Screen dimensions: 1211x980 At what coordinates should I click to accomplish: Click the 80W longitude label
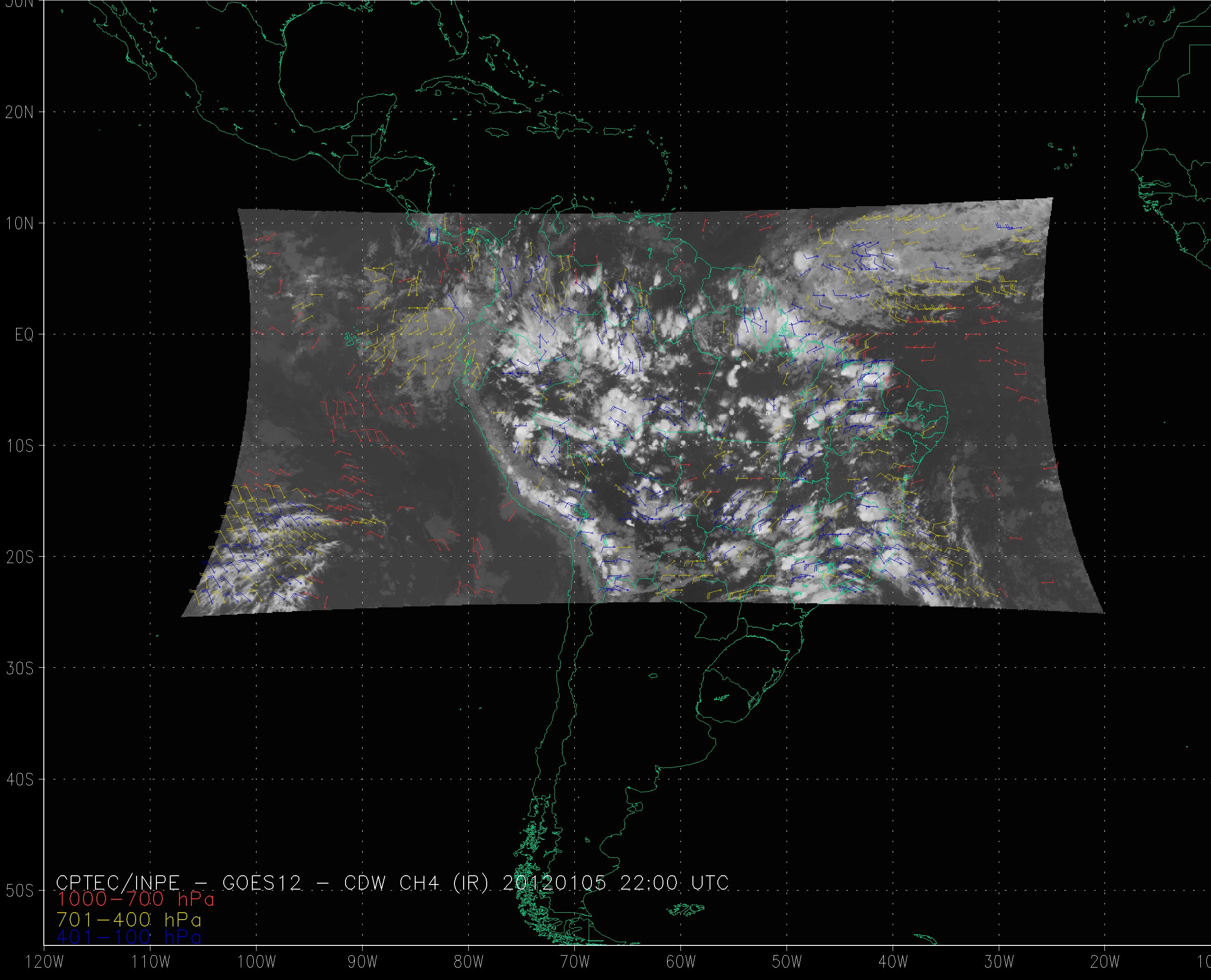pos(468,962)
